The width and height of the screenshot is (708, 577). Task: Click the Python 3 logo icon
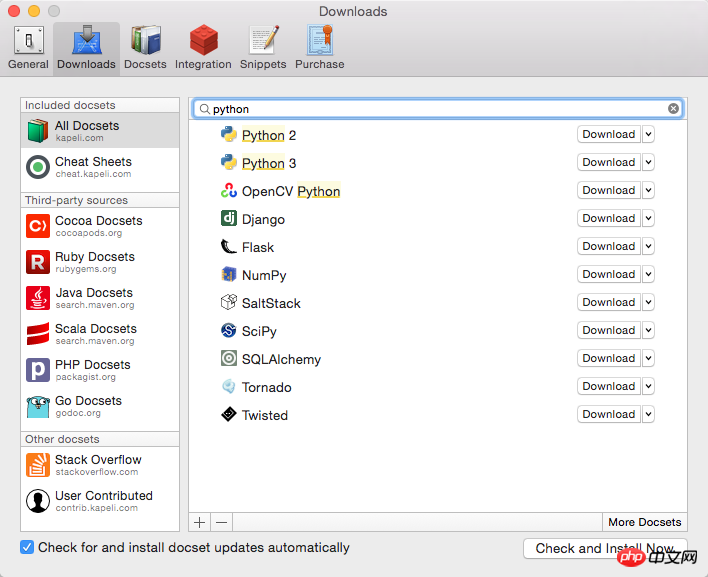(x=228, y=162)
